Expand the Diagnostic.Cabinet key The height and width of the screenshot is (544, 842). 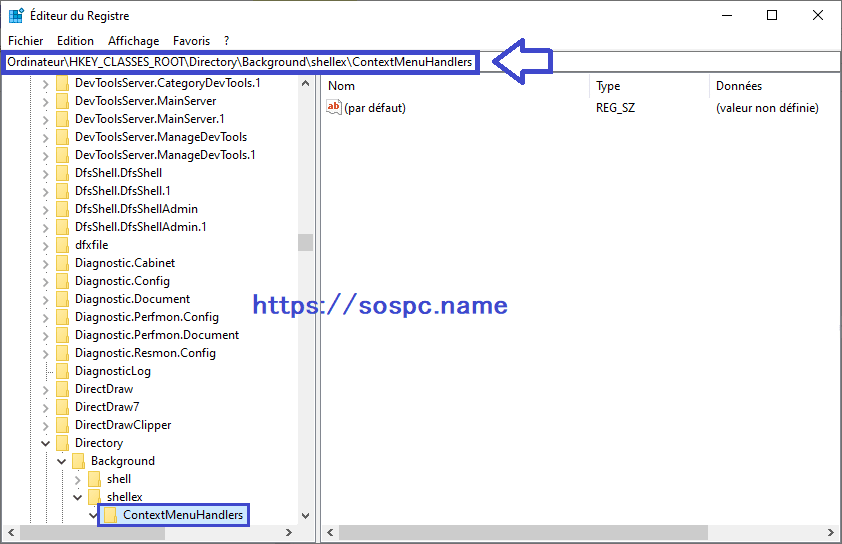(46, 264)
